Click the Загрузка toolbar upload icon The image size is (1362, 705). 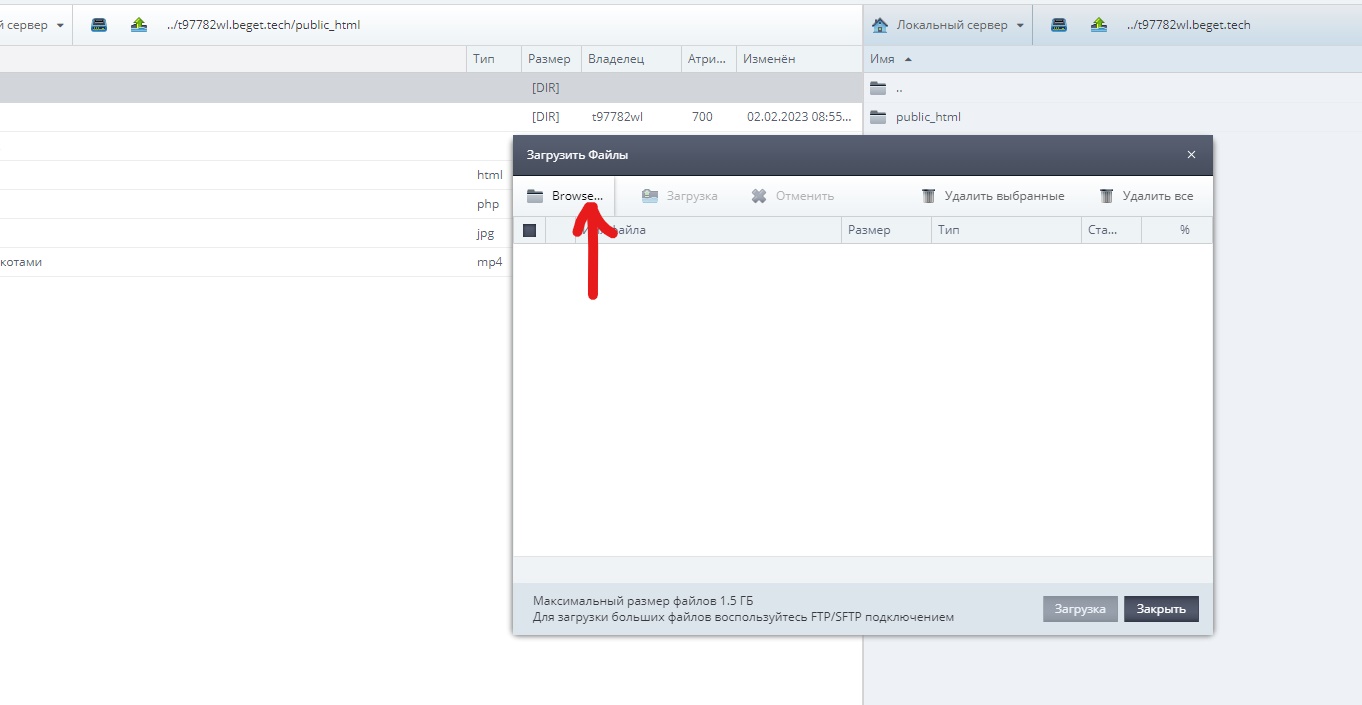(650, 196)
